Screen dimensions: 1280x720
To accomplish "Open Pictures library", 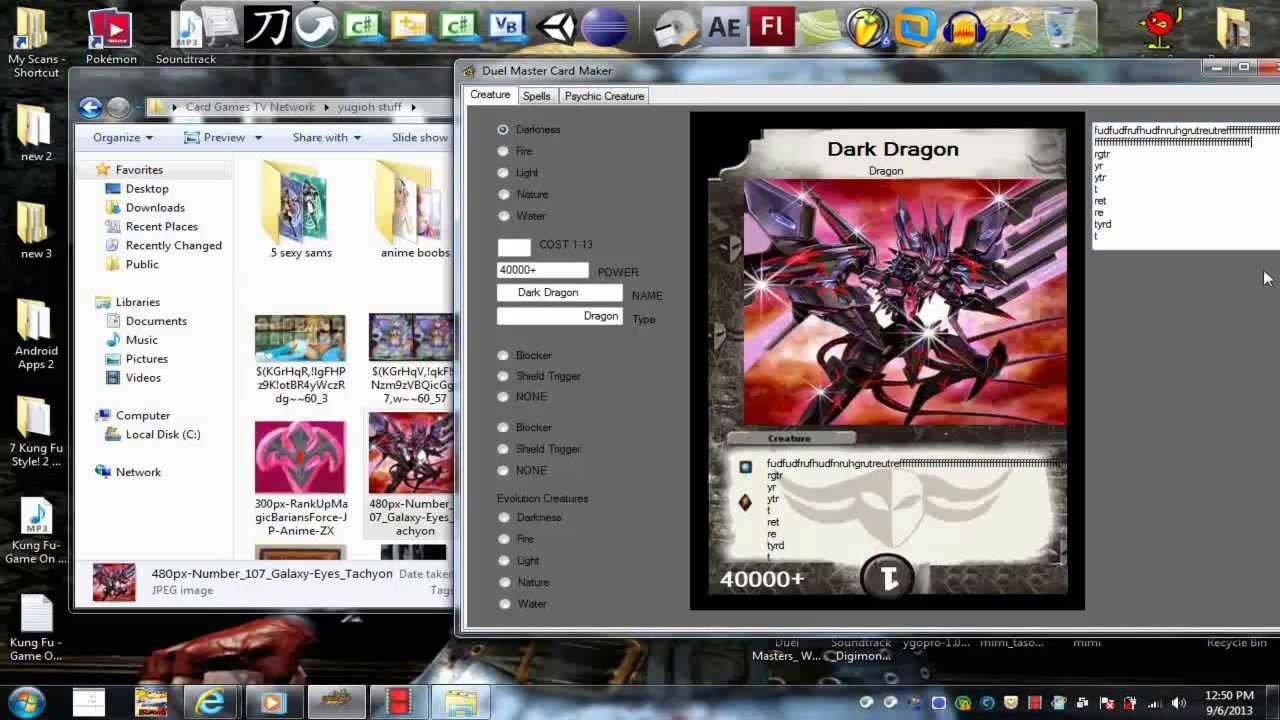I will [x=147, y=358].
